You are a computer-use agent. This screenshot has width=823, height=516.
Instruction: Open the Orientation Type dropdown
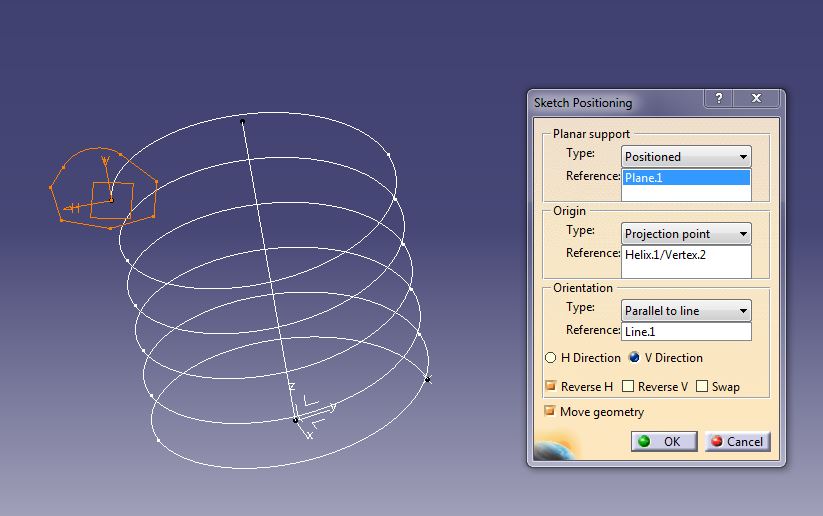coord(686,311)
